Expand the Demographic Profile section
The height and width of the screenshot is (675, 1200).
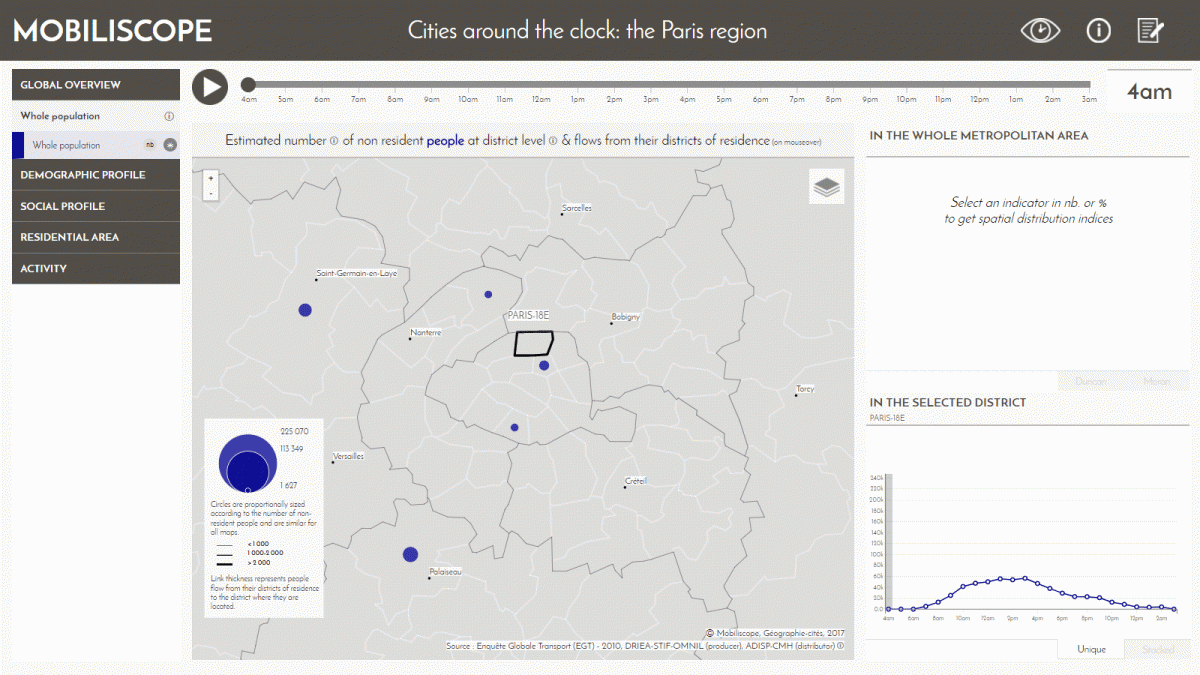(96, 175)
